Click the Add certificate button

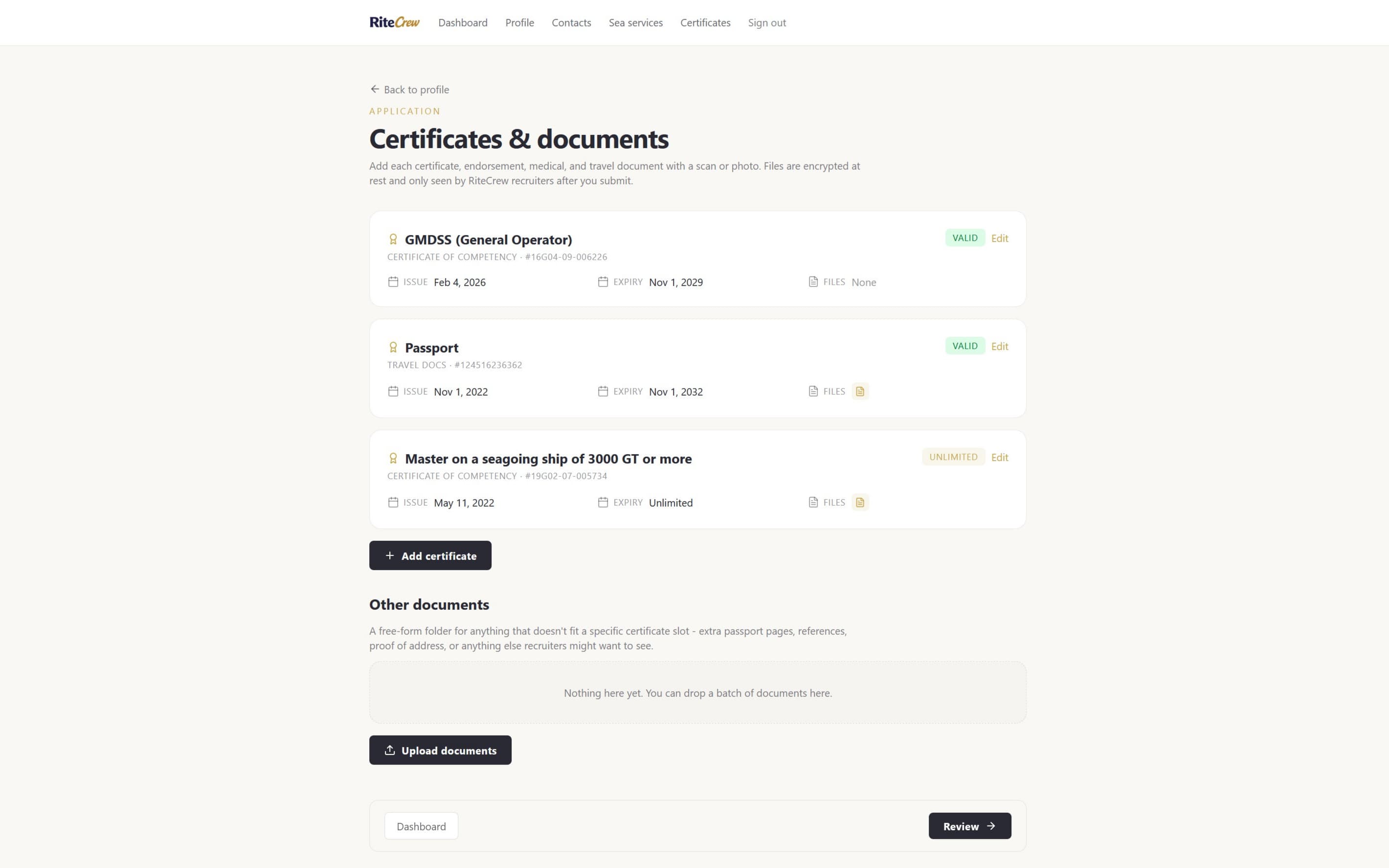click(430, 555)
